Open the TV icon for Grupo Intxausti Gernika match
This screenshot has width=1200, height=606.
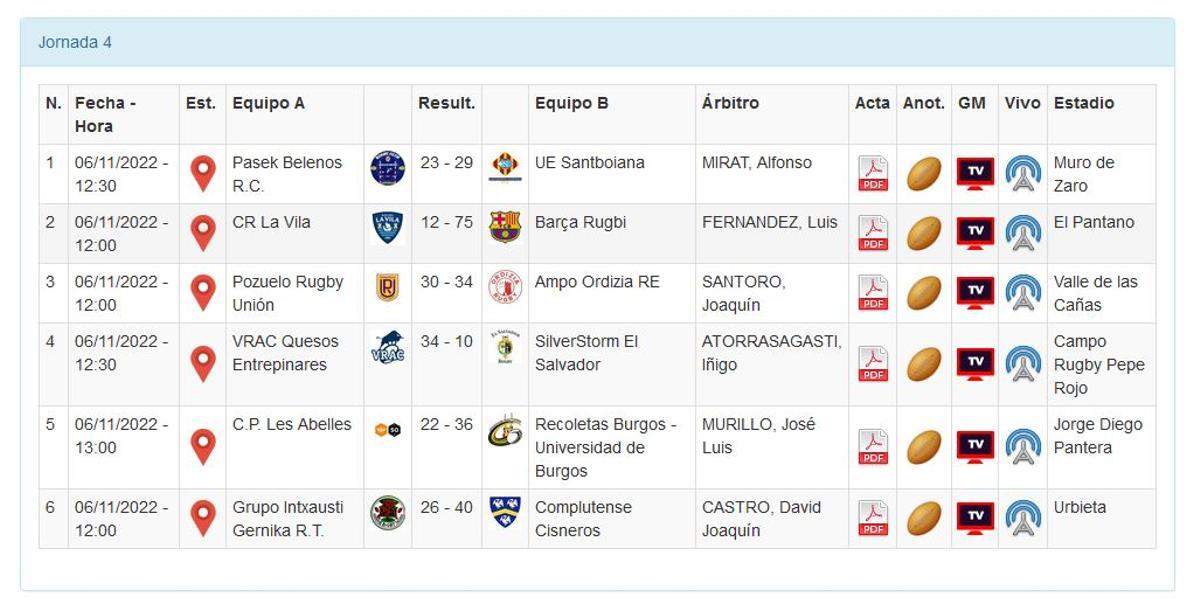[970, 517]
